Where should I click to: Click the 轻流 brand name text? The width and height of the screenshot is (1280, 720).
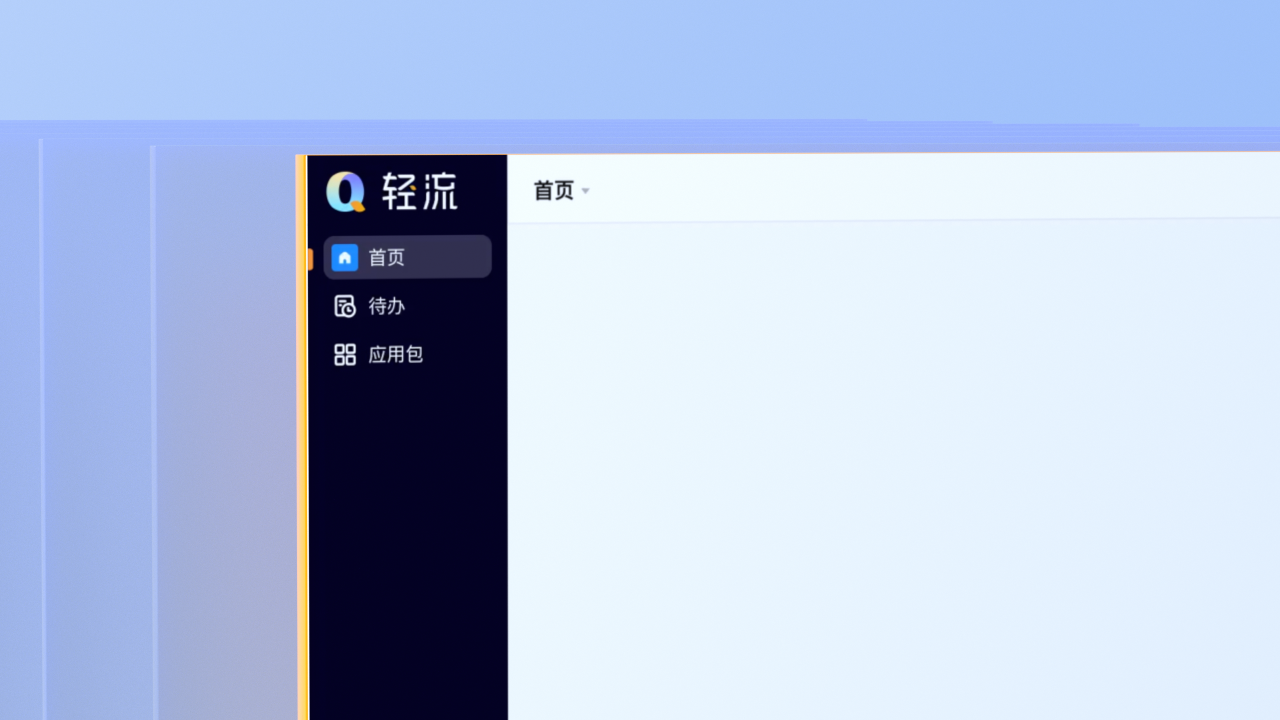[420, 191]
